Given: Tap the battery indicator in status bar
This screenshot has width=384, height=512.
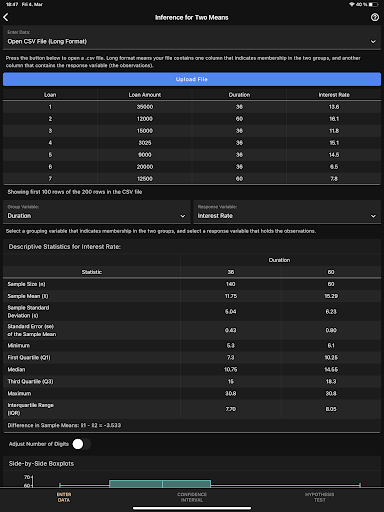Looking at the screenshot, I should click(x=373, y=4).
